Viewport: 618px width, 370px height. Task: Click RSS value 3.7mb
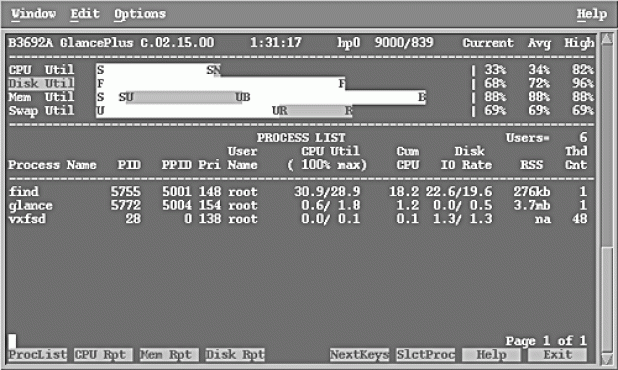532,205
